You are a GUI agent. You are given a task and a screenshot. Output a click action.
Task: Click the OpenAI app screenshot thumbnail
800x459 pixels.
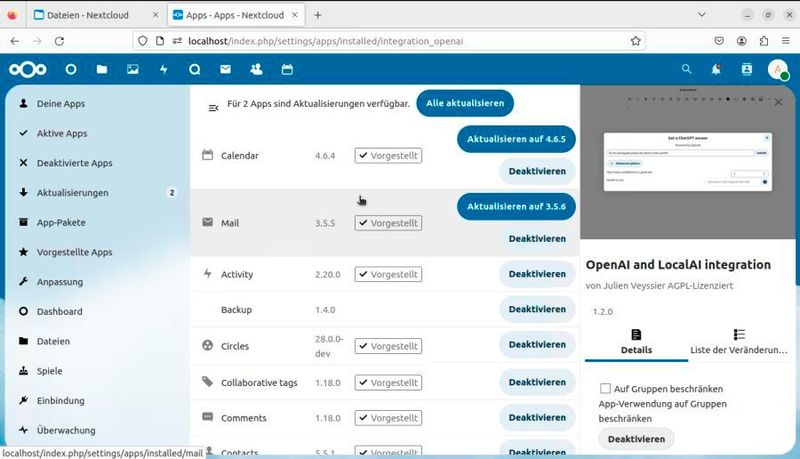[687, 162]
